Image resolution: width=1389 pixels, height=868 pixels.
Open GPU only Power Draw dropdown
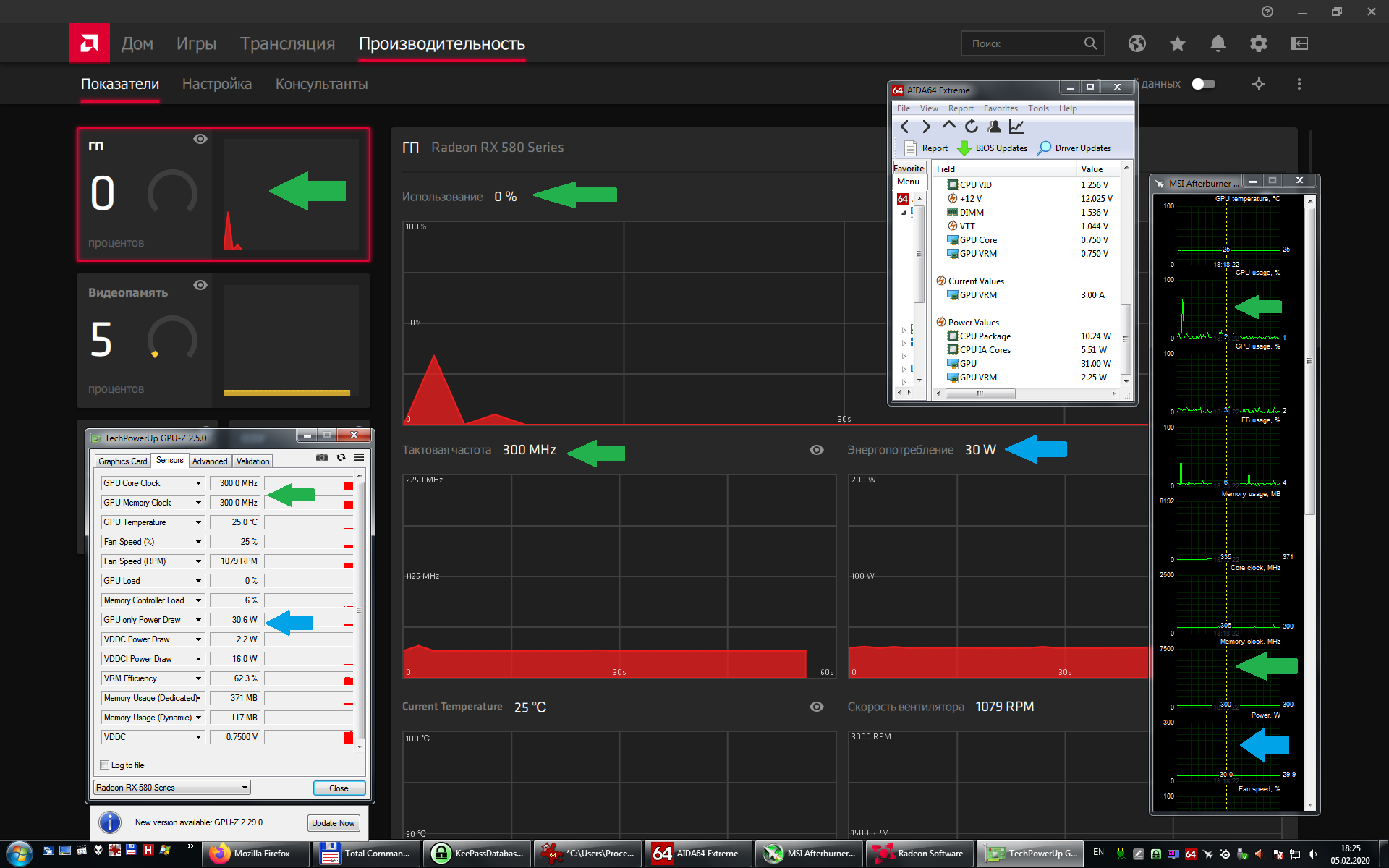coord(198,620)
